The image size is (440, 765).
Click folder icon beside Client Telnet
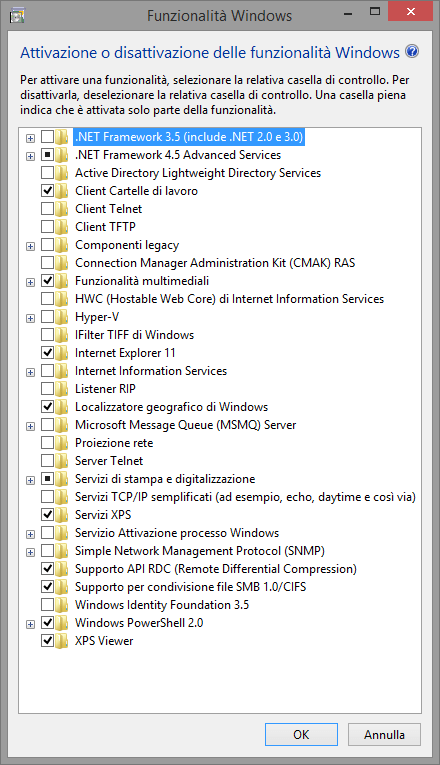pos(61,209)
